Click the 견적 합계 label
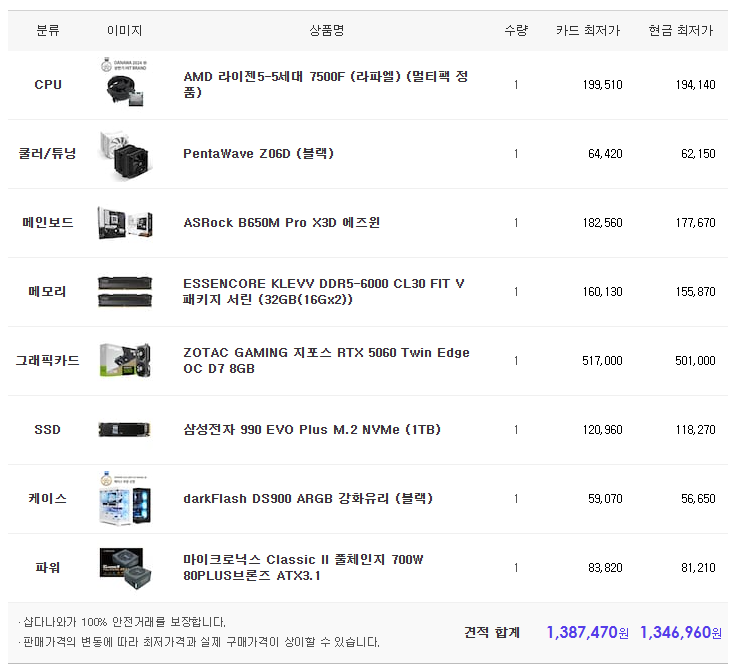Screen dimensions: 731x667 tap(492, 633)
